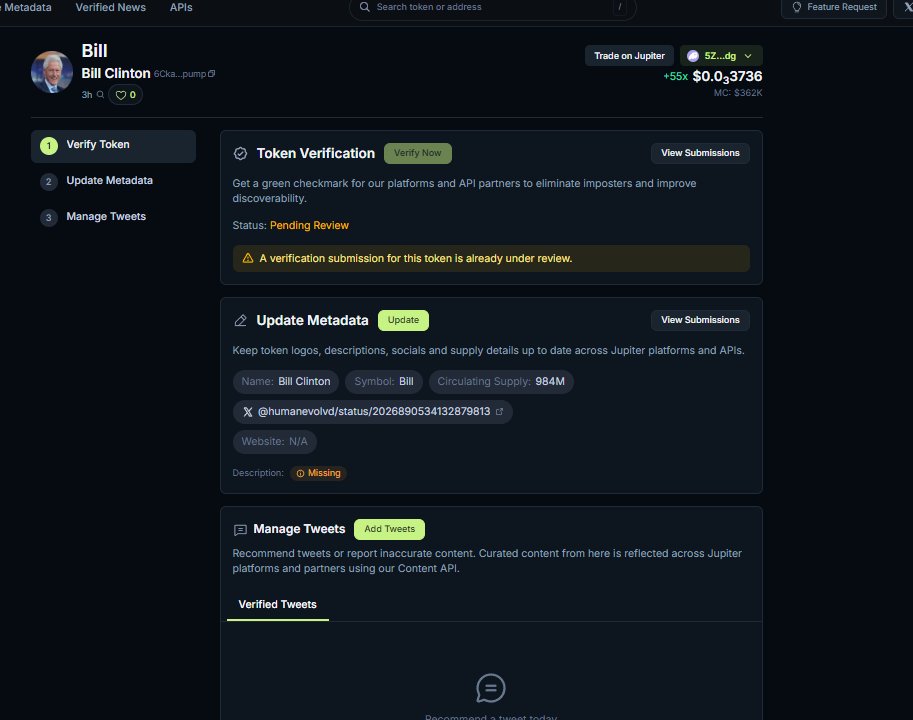The image size is (913, 720).
Task: Click the X icon at top right
Action: tap(907, 7)
